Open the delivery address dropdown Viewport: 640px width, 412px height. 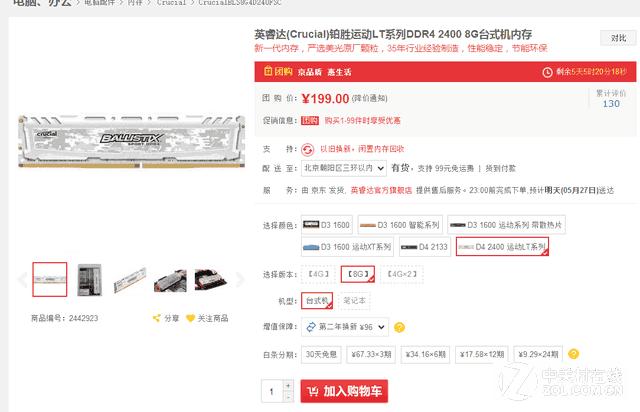(x=344, y=168)
